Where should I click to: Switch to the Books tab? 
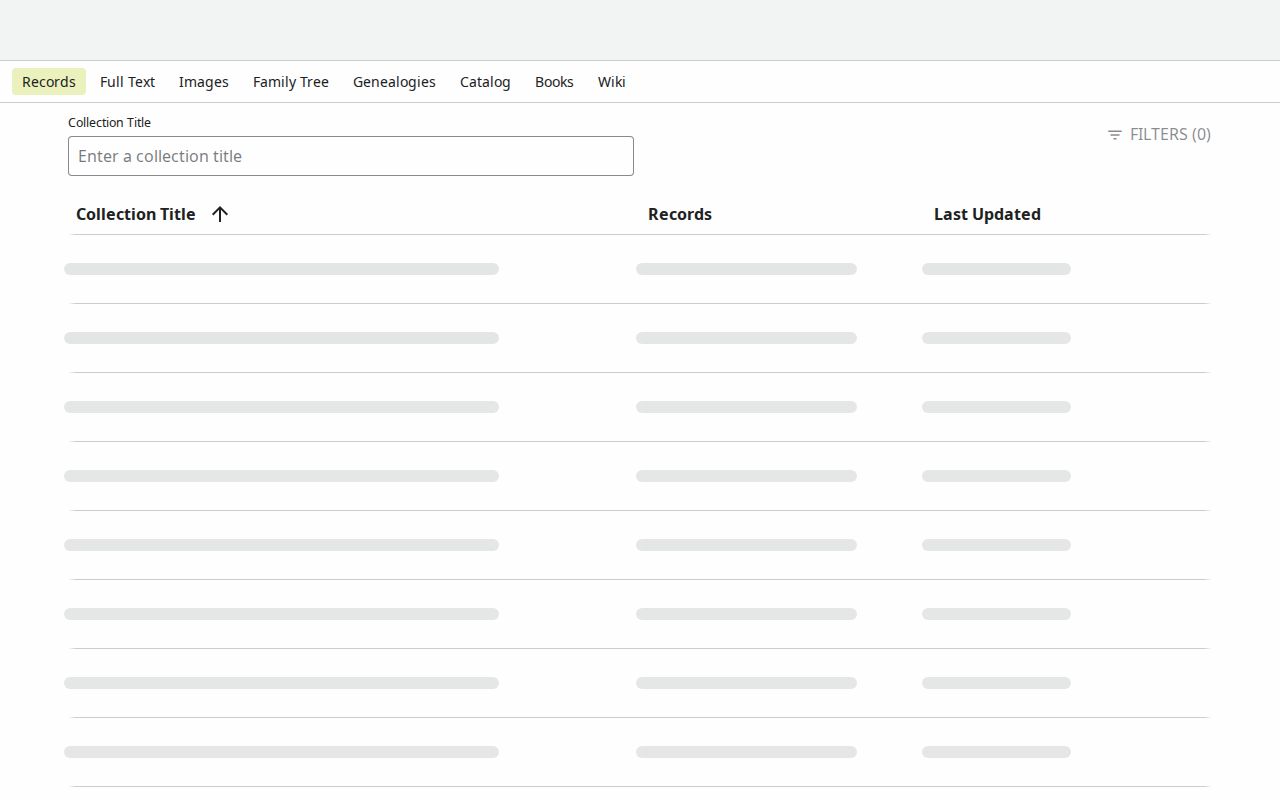[x=554, y=82]
